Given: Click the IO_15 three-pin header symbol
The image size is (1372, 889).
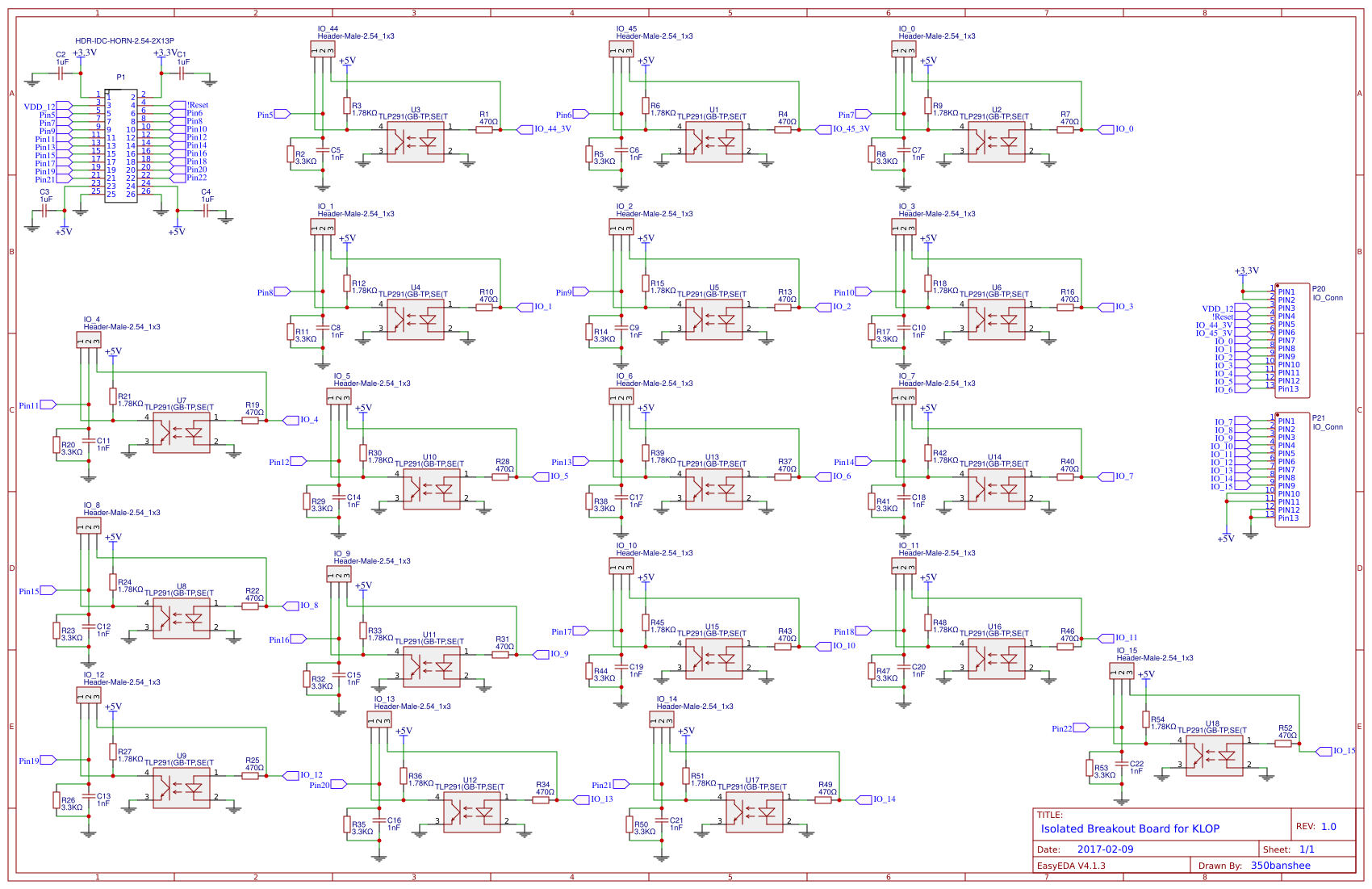Looking at the screenshot, I should tap(1122, 671).
